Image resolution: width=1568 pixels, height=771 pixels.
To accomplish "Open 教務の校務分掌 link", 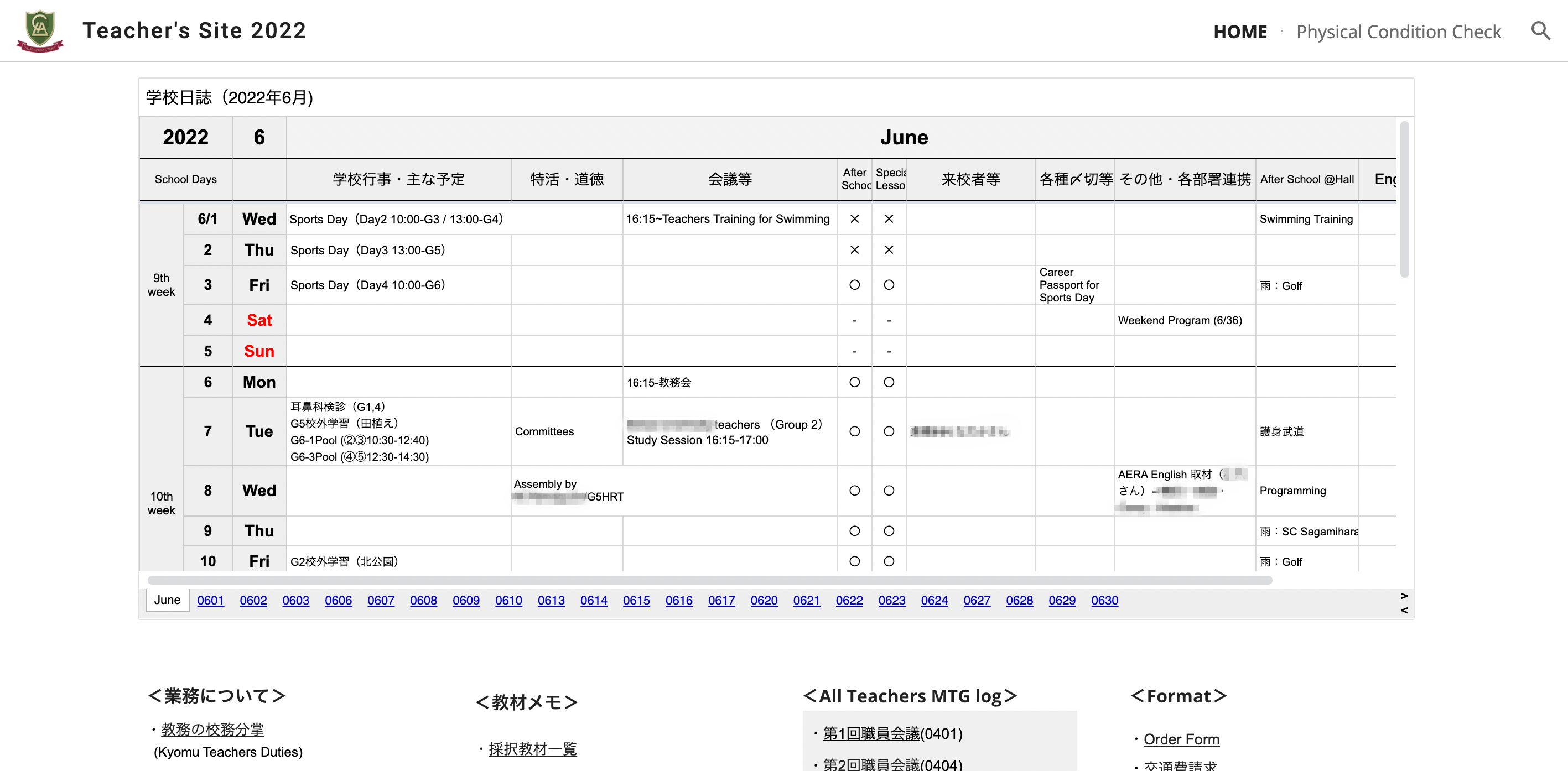I will [x=212, y=729].
